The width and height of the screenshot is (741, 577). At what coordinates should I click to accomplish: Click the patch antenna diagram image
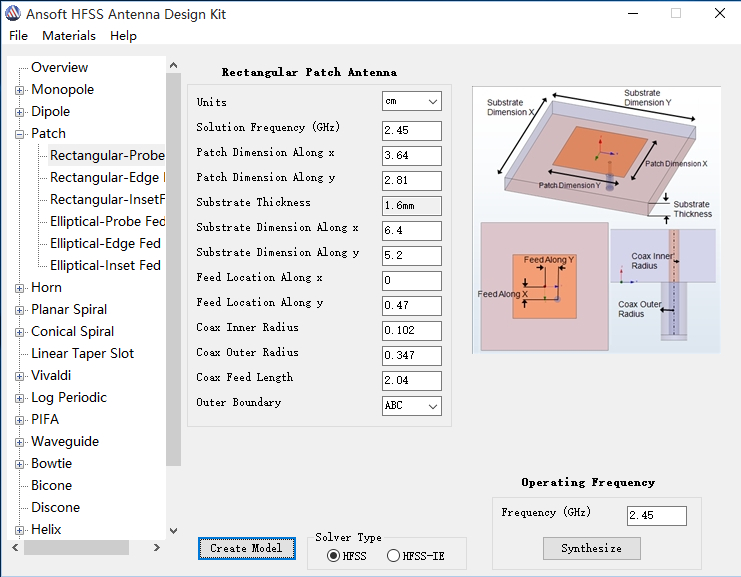pyautogui.click(x=596, y=220)
